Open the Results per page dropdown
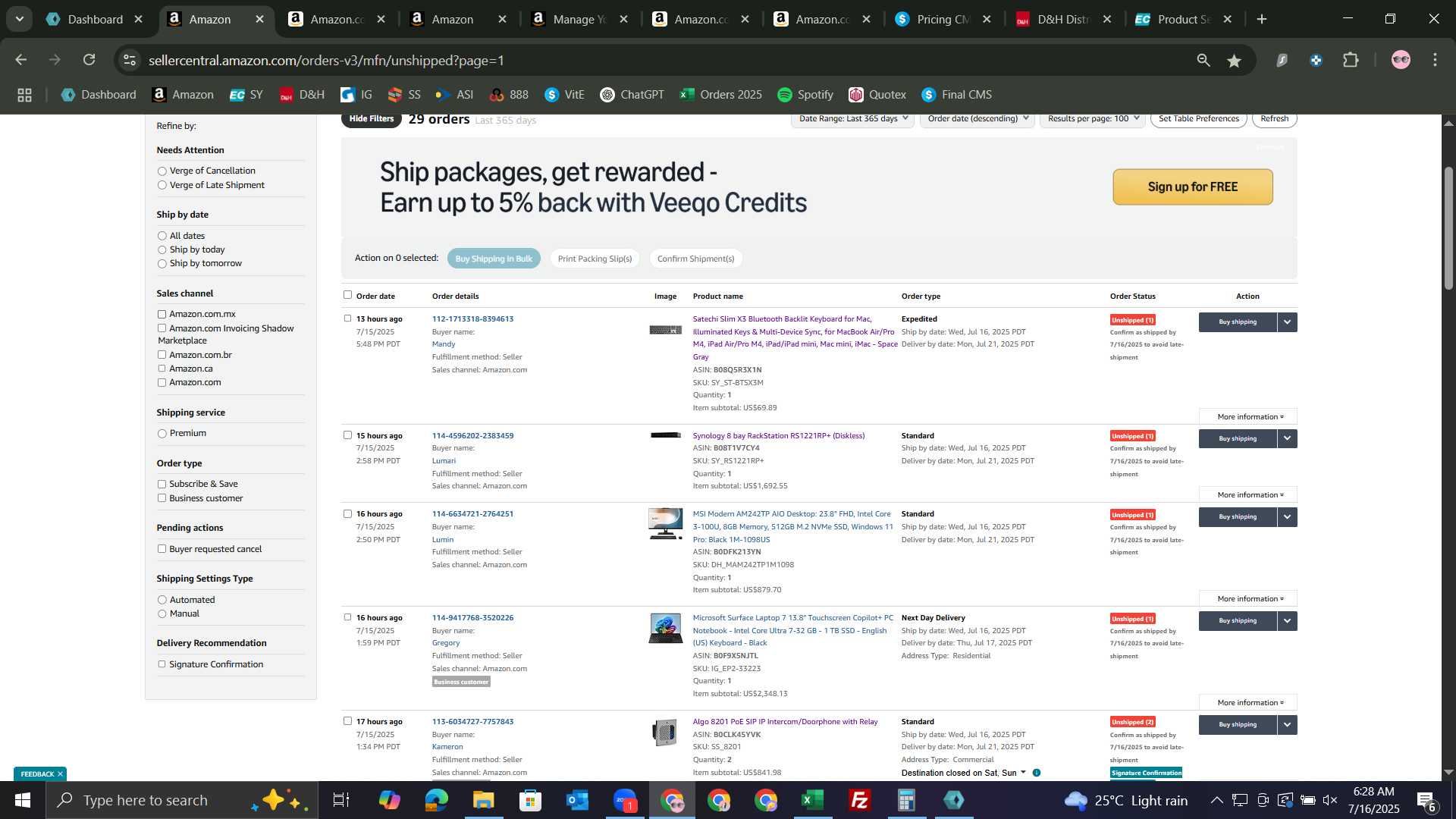This screenshot has height=819, width=1456. [1093, 119]
